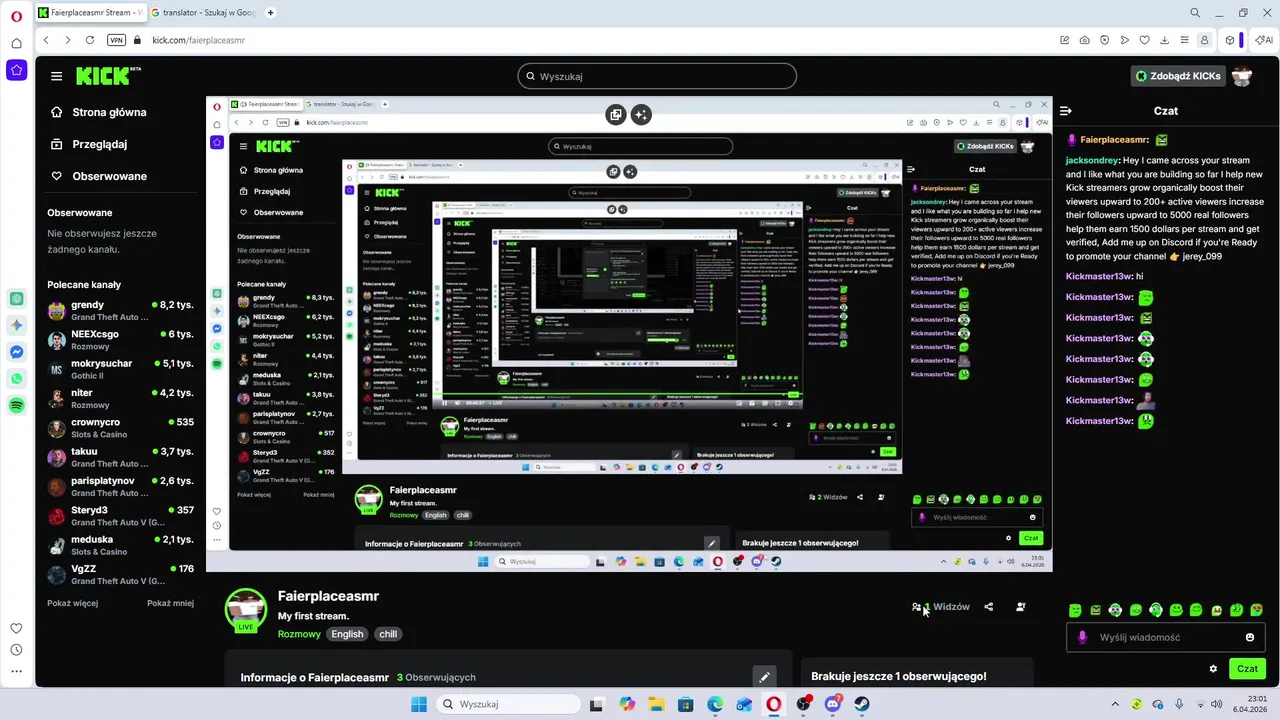The image size is (1280, 720).
Task: Go to Strona główna
Action: point(98,112)
